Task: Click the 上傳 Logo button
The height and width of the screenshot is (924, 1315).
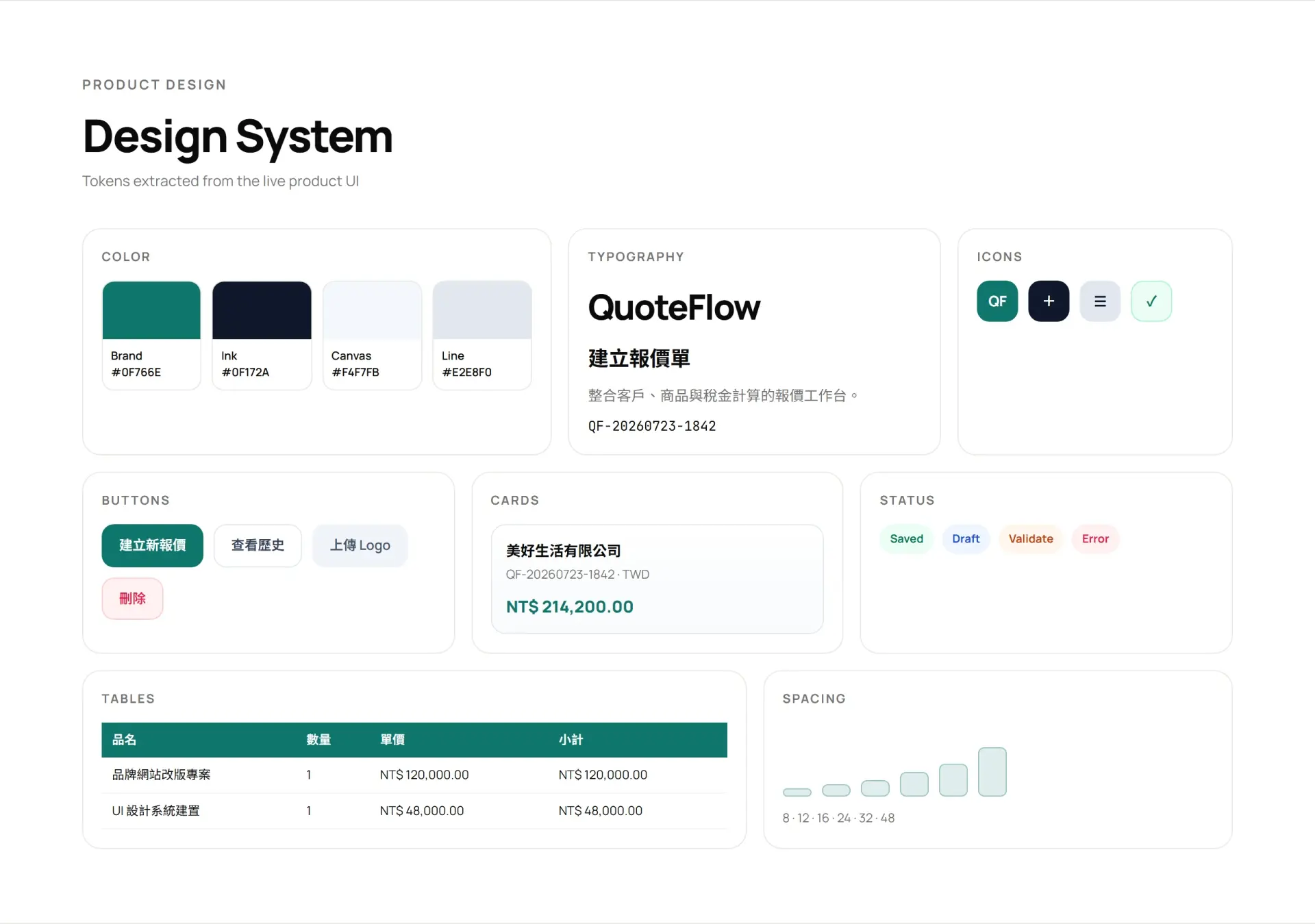Action: (360, 545)
